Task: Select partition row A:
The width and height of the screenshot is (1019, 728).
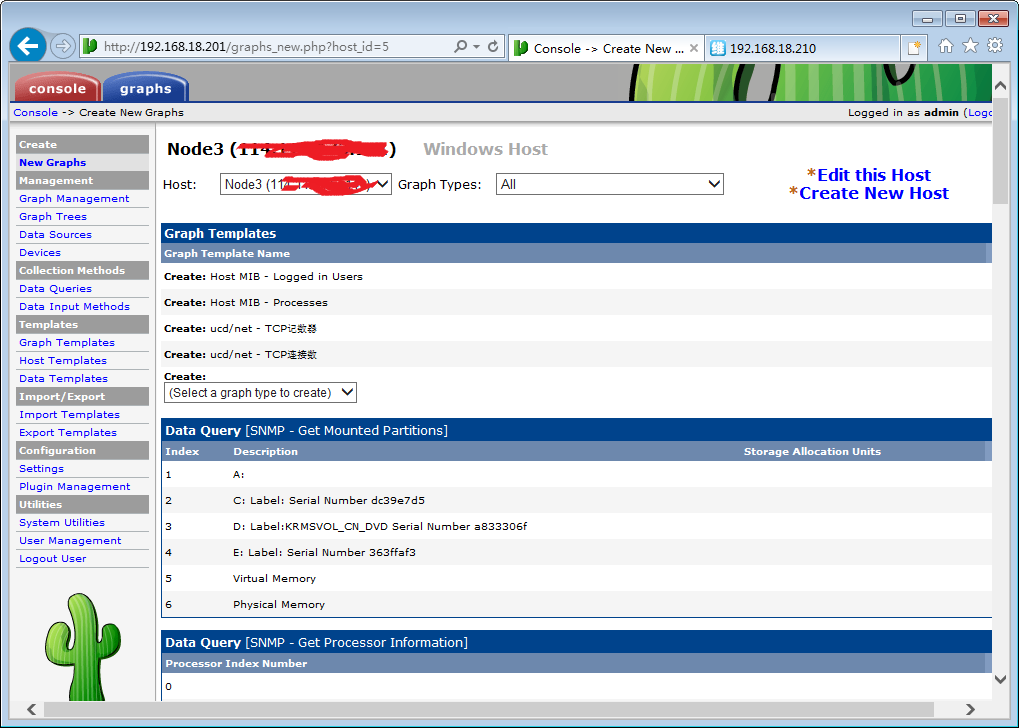Action: point(576,474)
